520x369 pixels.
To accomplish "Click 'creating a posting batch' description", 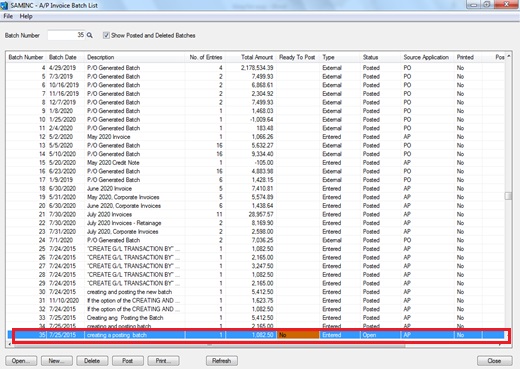I will 117,335.
